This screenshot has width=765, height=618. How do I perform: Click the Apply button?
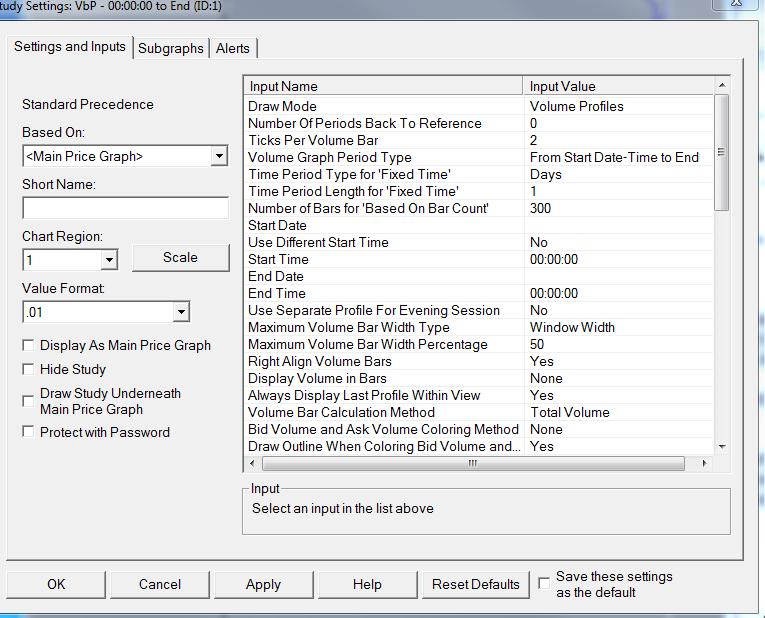point(263,584)
